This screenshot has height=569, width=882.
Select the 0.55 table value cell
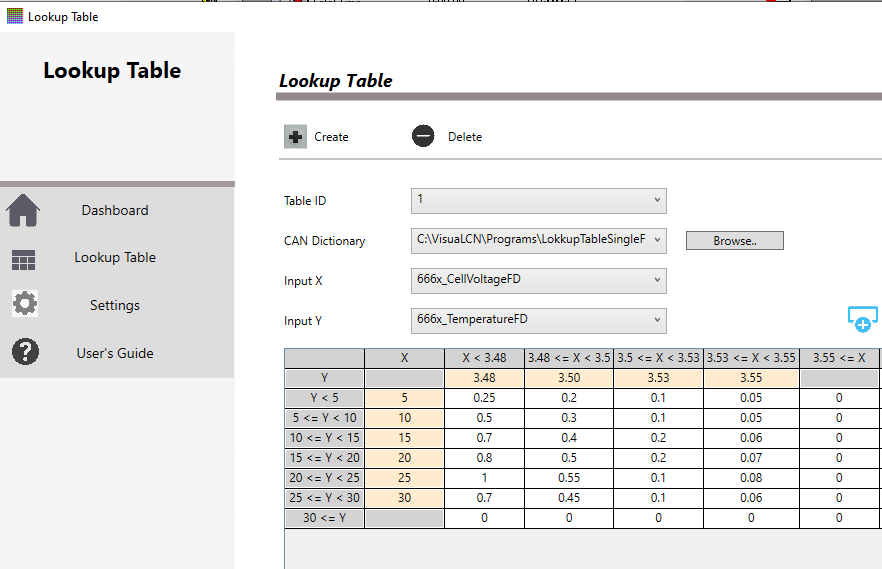(x=569, y=478)
